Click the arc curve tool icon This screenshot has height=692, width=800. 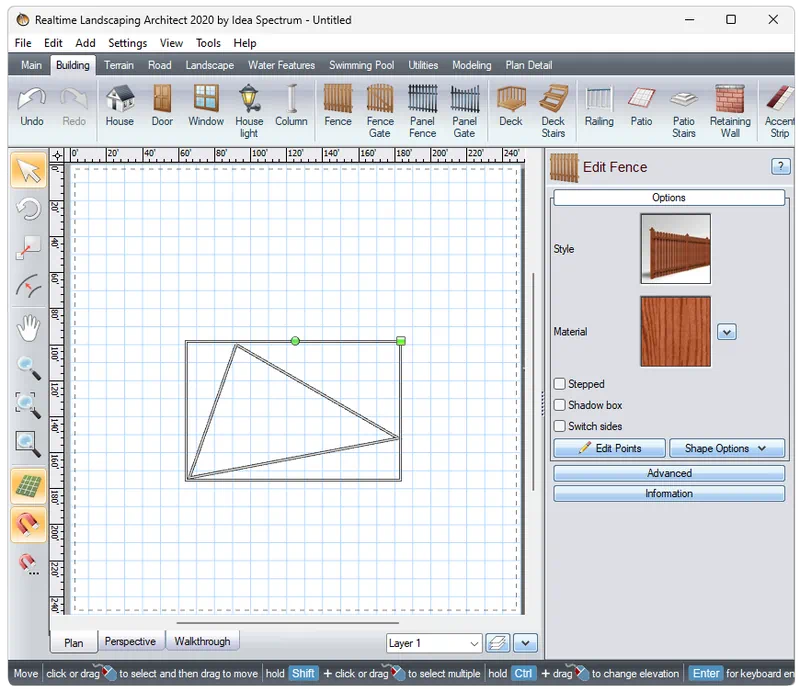29,287
